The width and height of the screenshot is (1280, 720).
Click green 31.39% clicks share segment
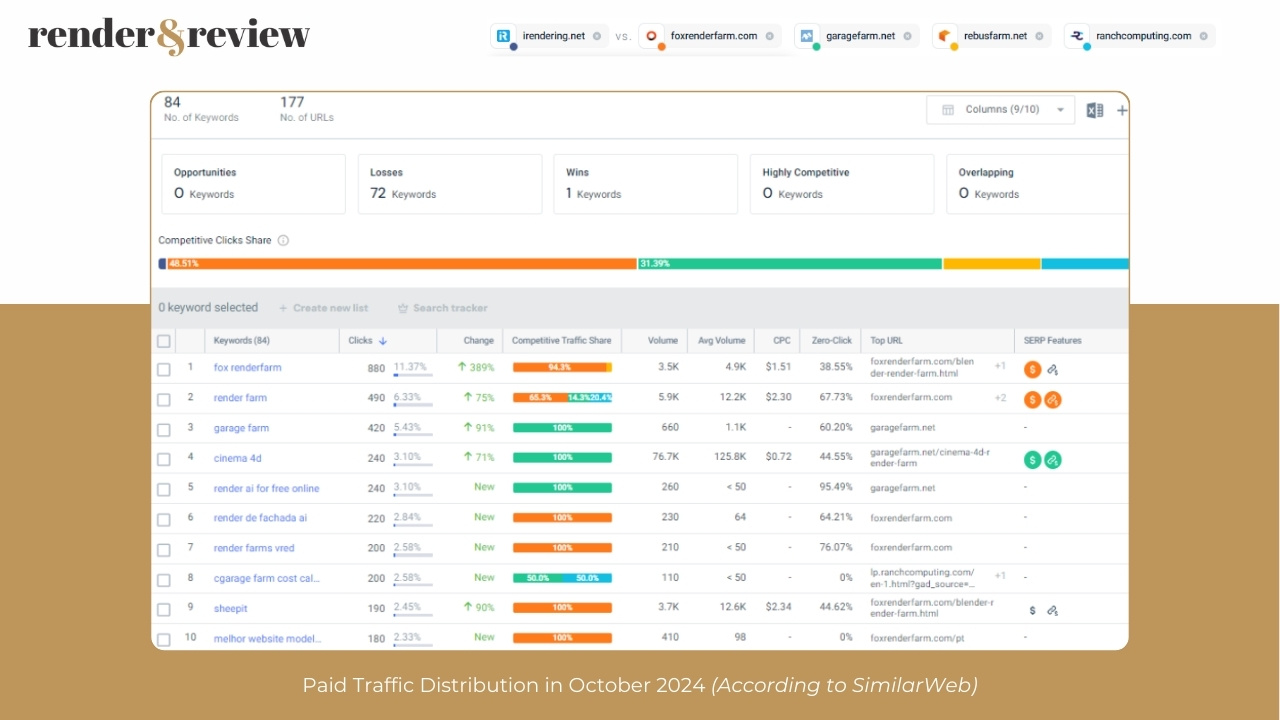(790, 264)
